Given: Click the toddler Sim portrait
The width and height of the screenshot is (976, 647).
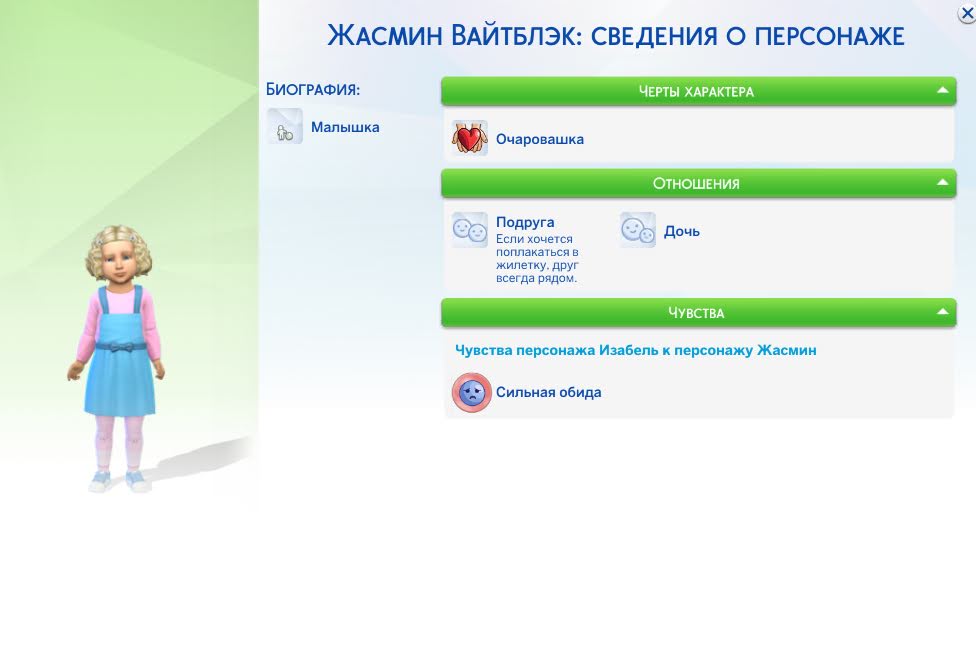Looking at the screenshot, I should click(x=118, y=358).
